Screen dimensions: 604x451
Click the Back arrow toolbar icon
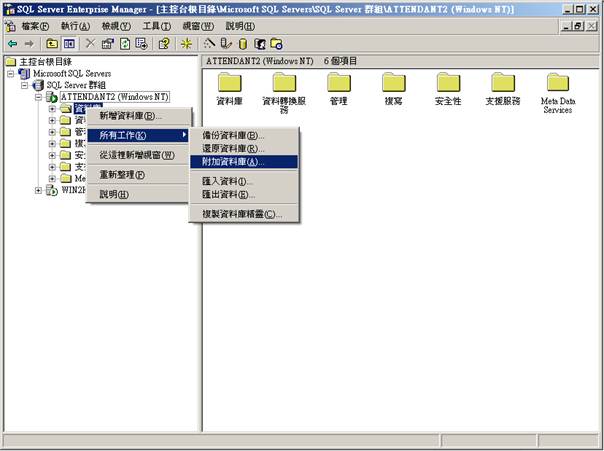point(12,44)
